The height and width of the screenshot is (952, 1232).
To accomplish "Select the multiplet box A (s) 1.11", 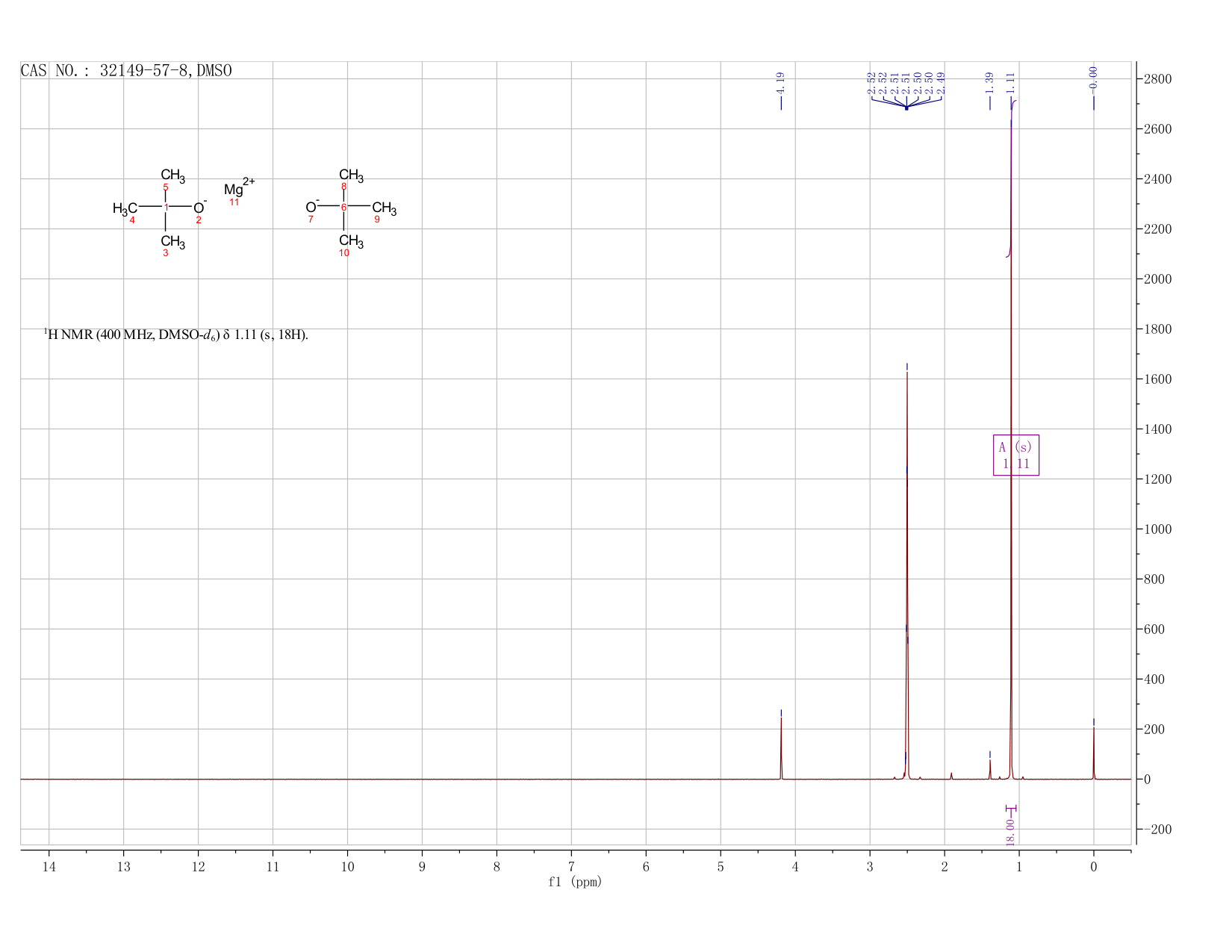I will pyautogui.click(x=1015, y=455).
